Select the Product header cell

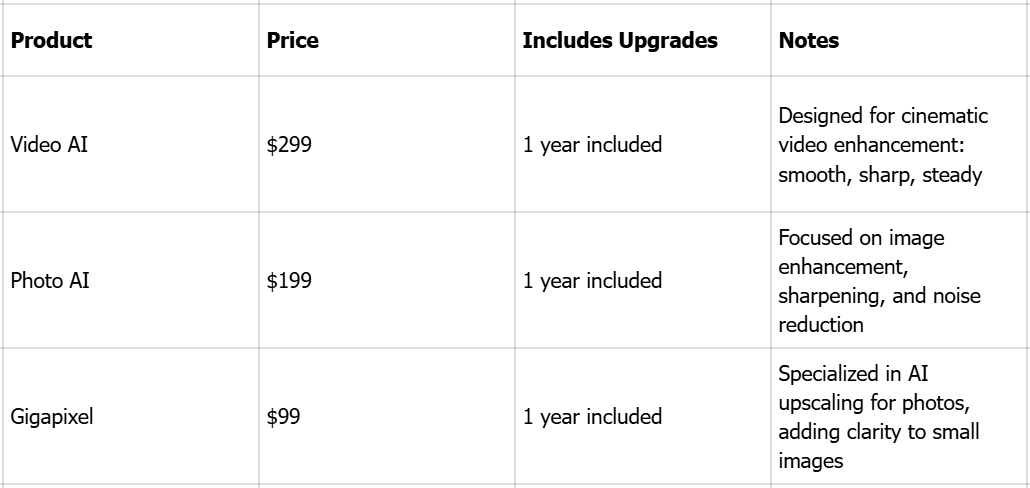point(130,40)
